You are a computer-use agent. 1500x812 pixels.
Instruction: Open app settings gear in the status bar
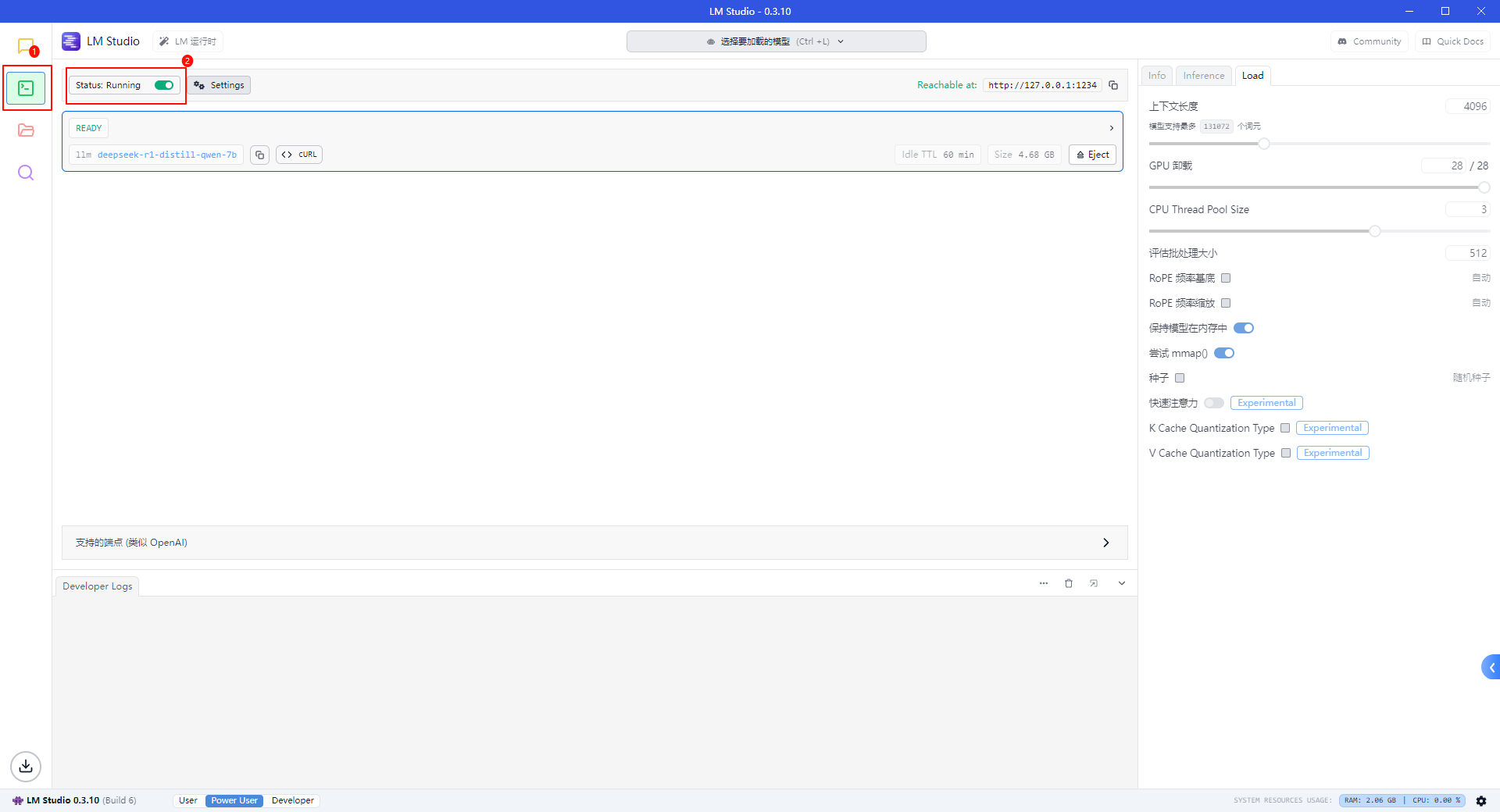[x=1481, y=800]
